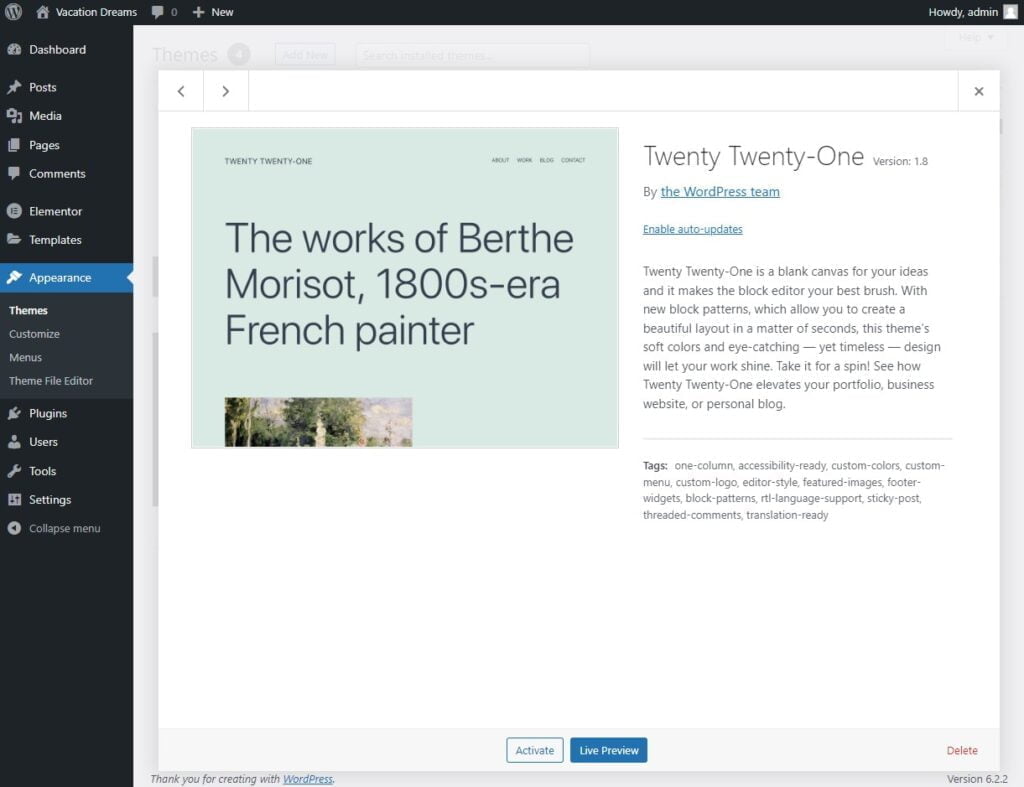Click the Collapse menu arrow icon
This screenshot has height=787, width=1024.
[x=14, y=528]
